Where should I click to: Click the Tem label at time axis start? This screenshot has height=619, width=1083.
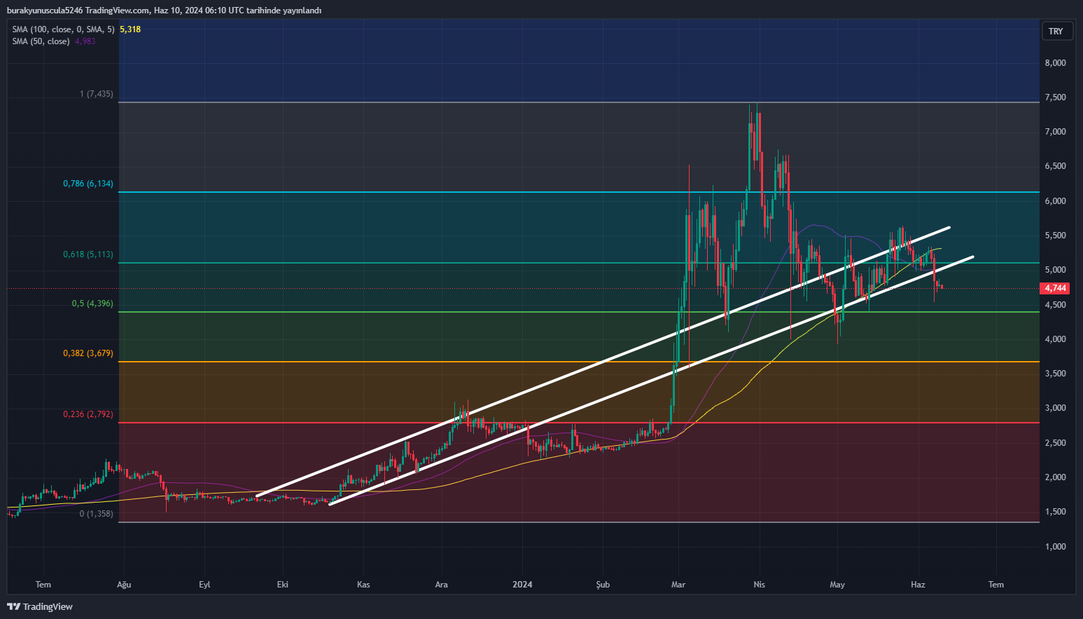pos(43,584)
